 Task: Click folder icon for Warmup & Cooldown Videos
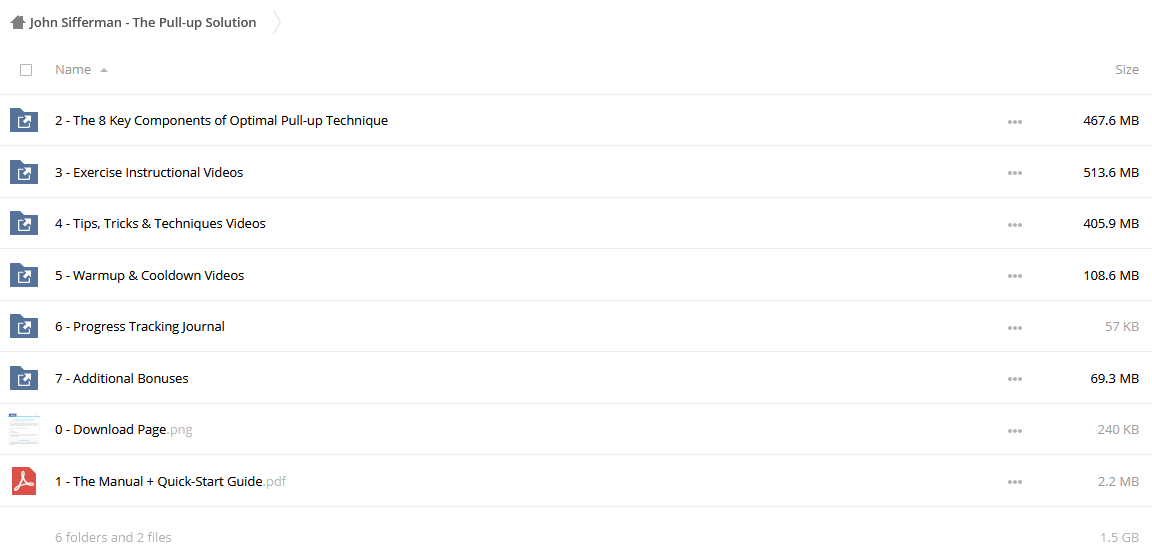click(x=24, y=275)
